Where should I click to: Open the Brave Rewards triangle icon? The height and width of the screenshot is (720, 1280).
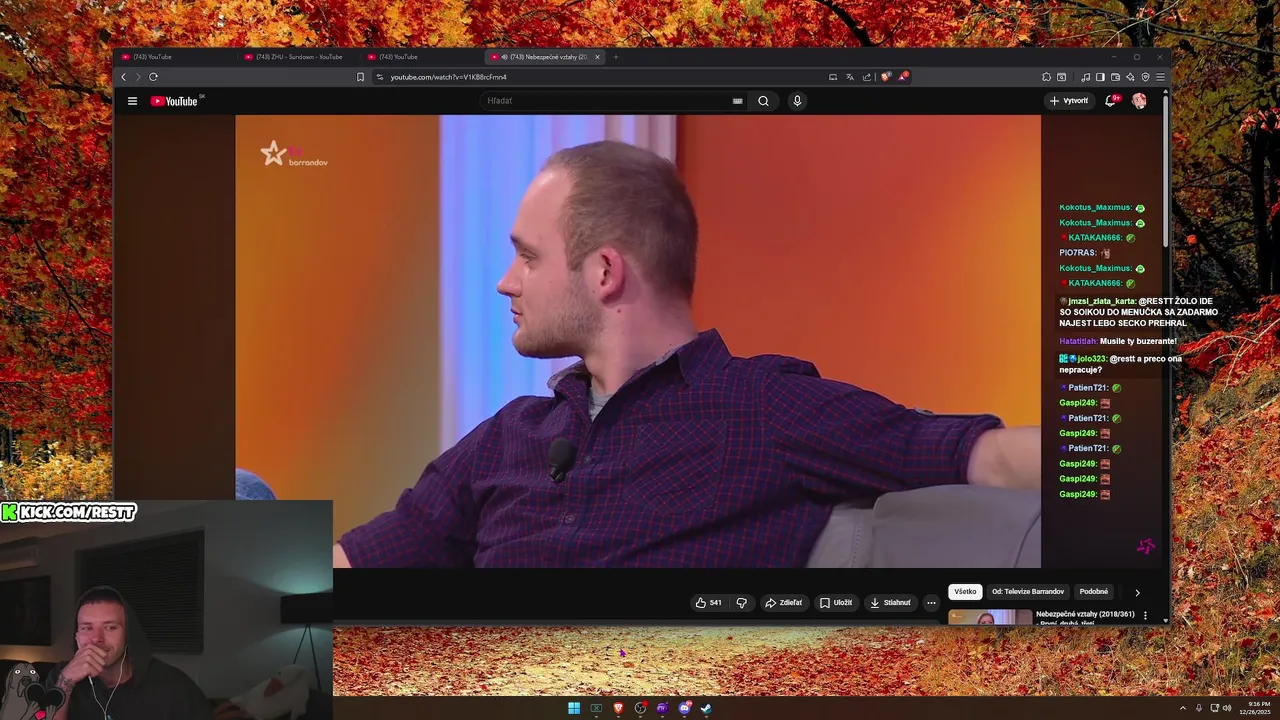902,77
